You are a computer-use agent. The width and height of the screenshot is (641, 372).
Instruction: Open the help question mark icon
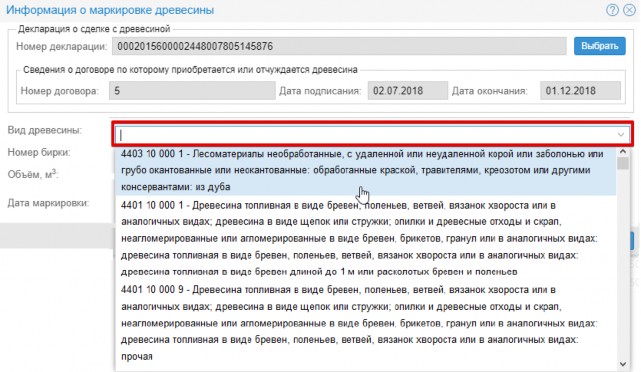coord(612,10)
